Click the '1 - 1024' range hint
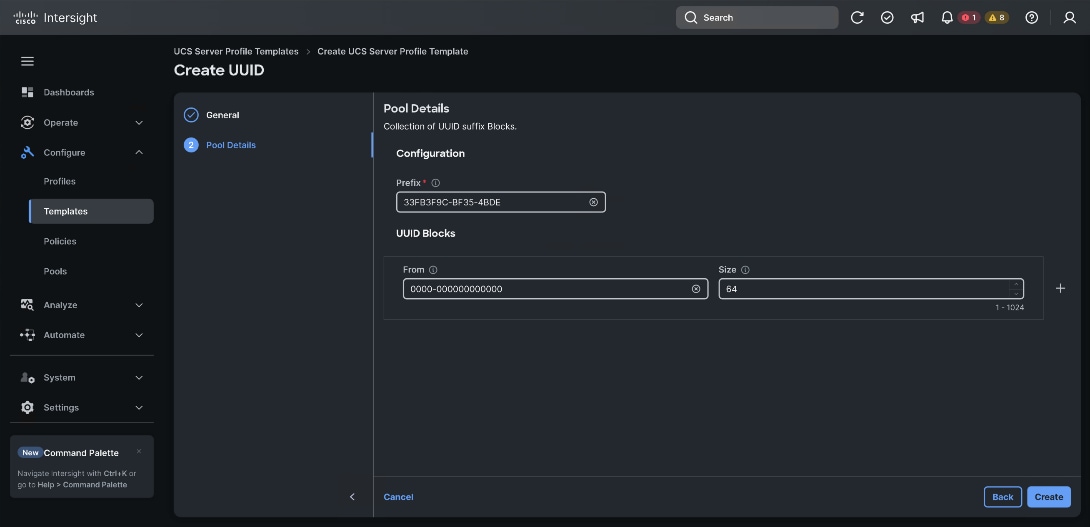 tap(1009, 307)
